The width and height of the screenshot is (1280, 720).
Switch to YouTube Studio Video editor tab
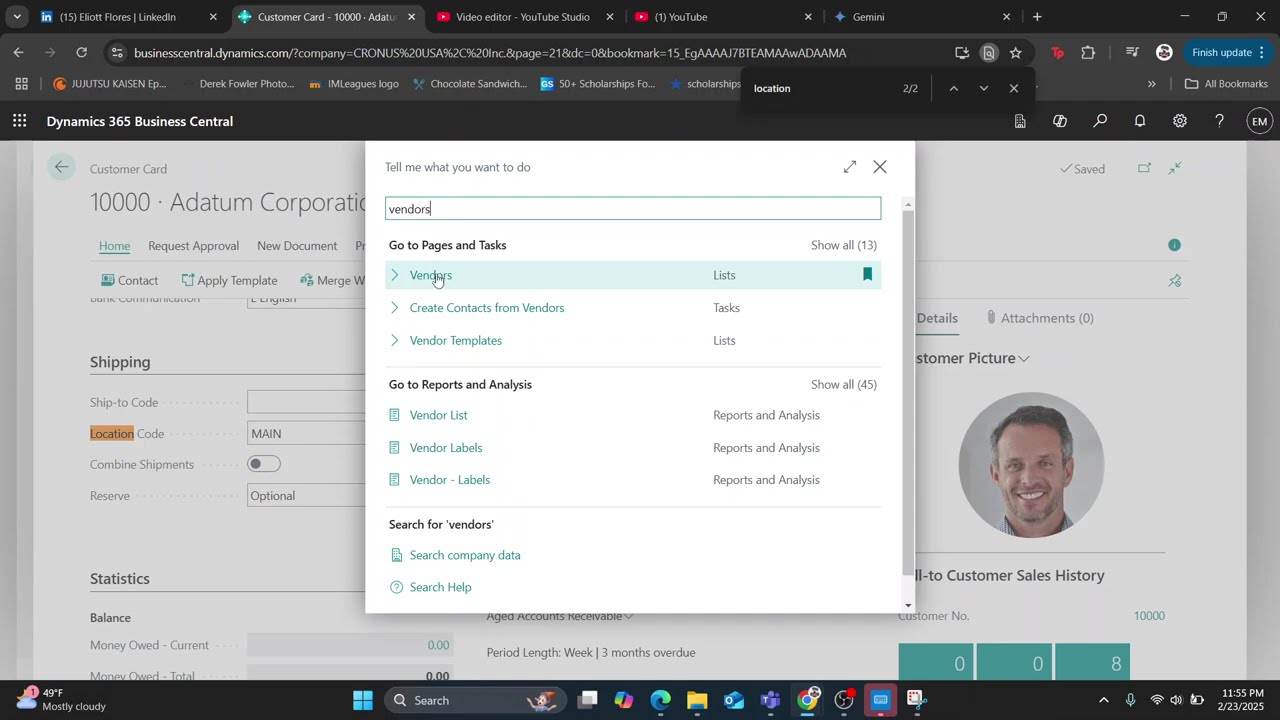[525, 17]
